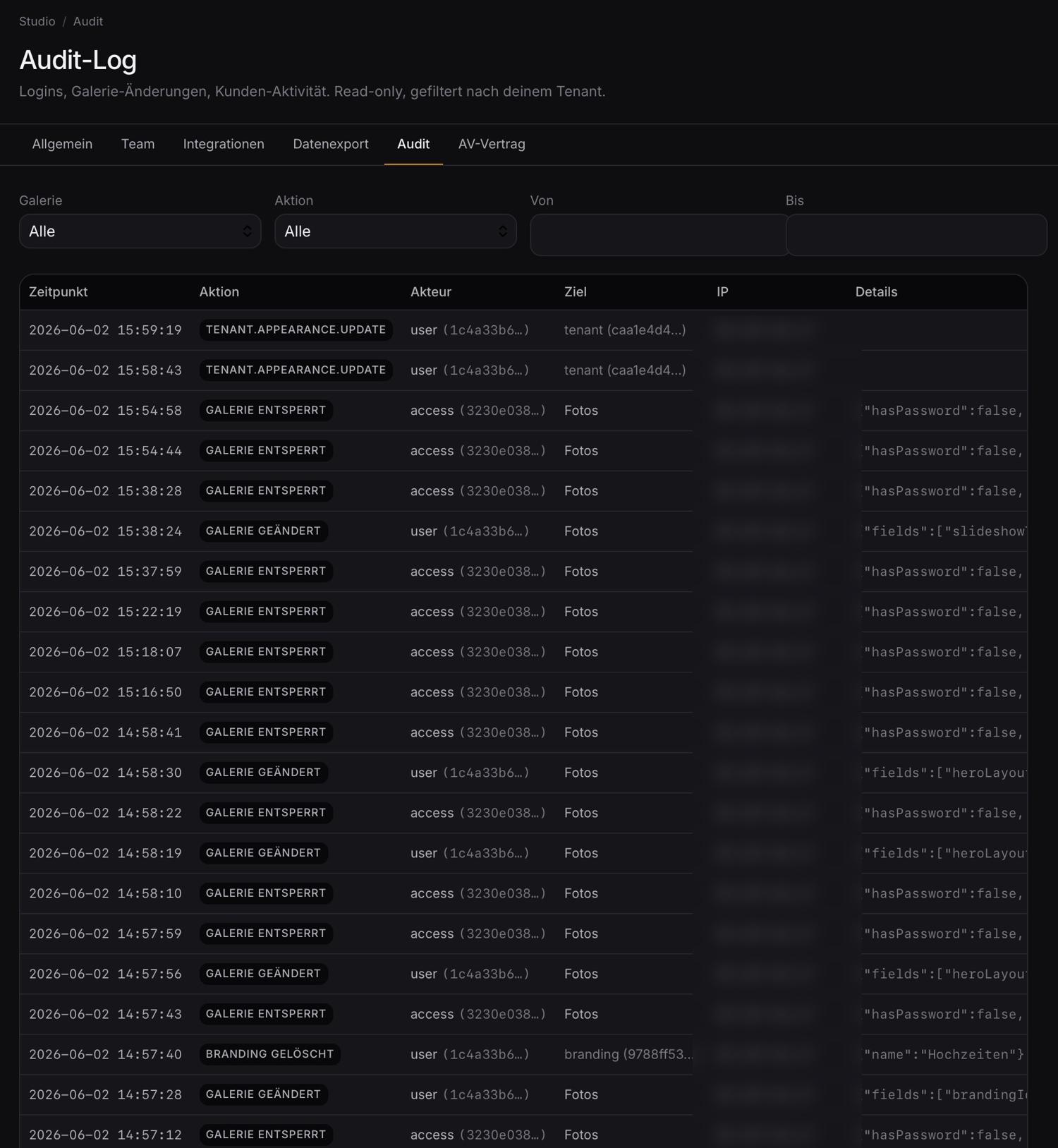Image resolution: width=1058 pixels, height=1148 pixels.
Task: Click the BRANDING GELÖSCHT badge
Action: click(x=270, y=1054)
